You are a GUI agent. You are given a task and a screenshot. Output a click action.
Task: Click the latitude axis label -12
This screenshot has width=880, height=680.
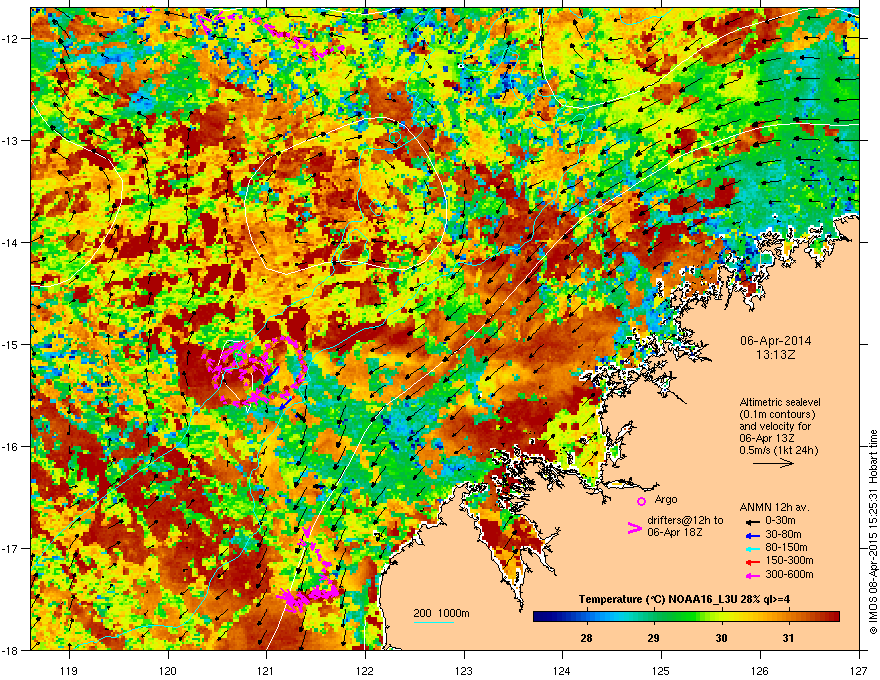(10, 38)
